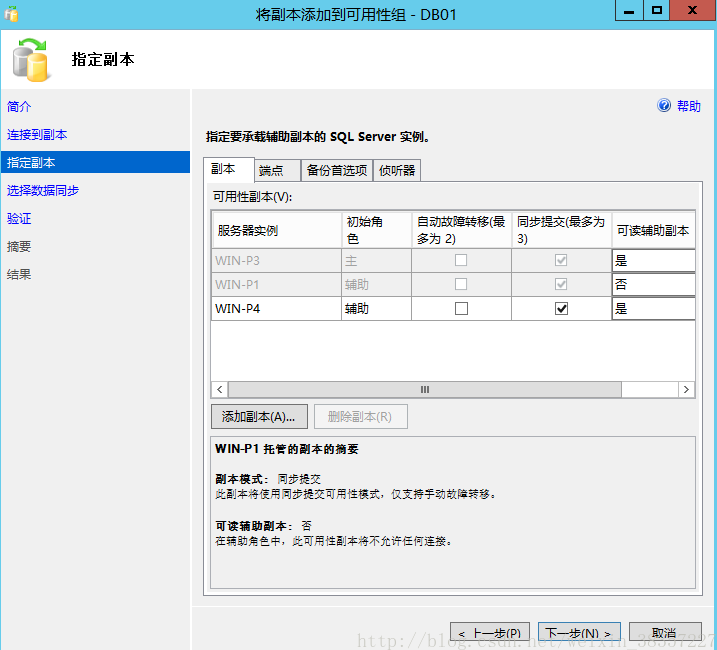Open readable secondary dropdown for WIN-P1 row
This screenshot has width=717, height=650.
(654, 285)
